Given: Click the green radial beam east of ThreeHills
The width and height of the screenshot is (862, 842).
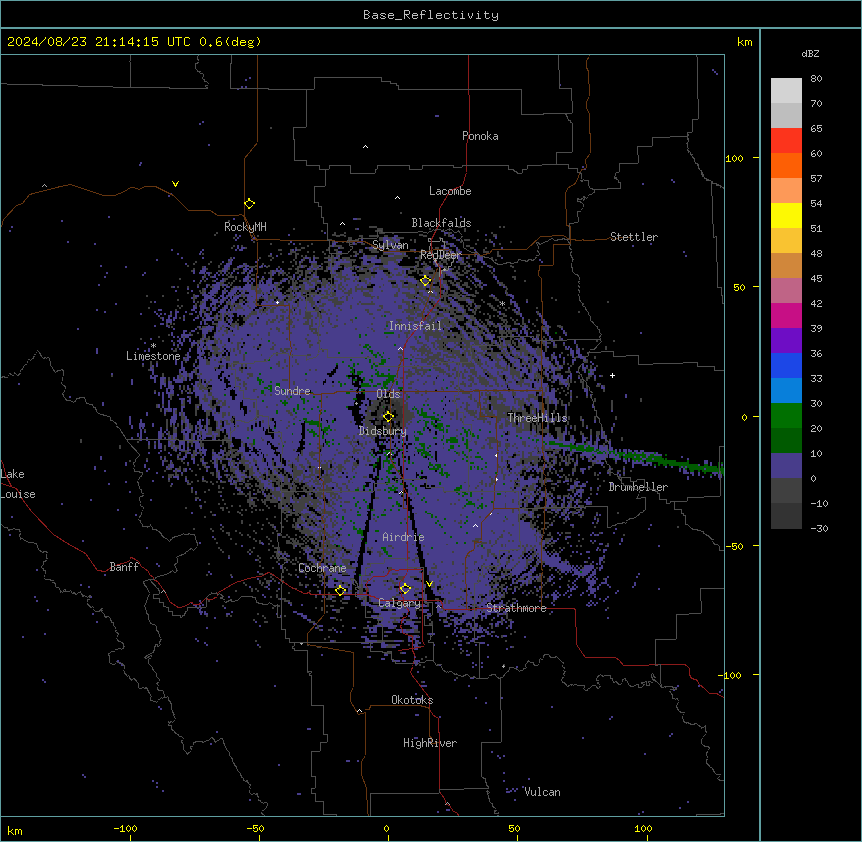Looking at the screenshot, I should pos(635,456).
